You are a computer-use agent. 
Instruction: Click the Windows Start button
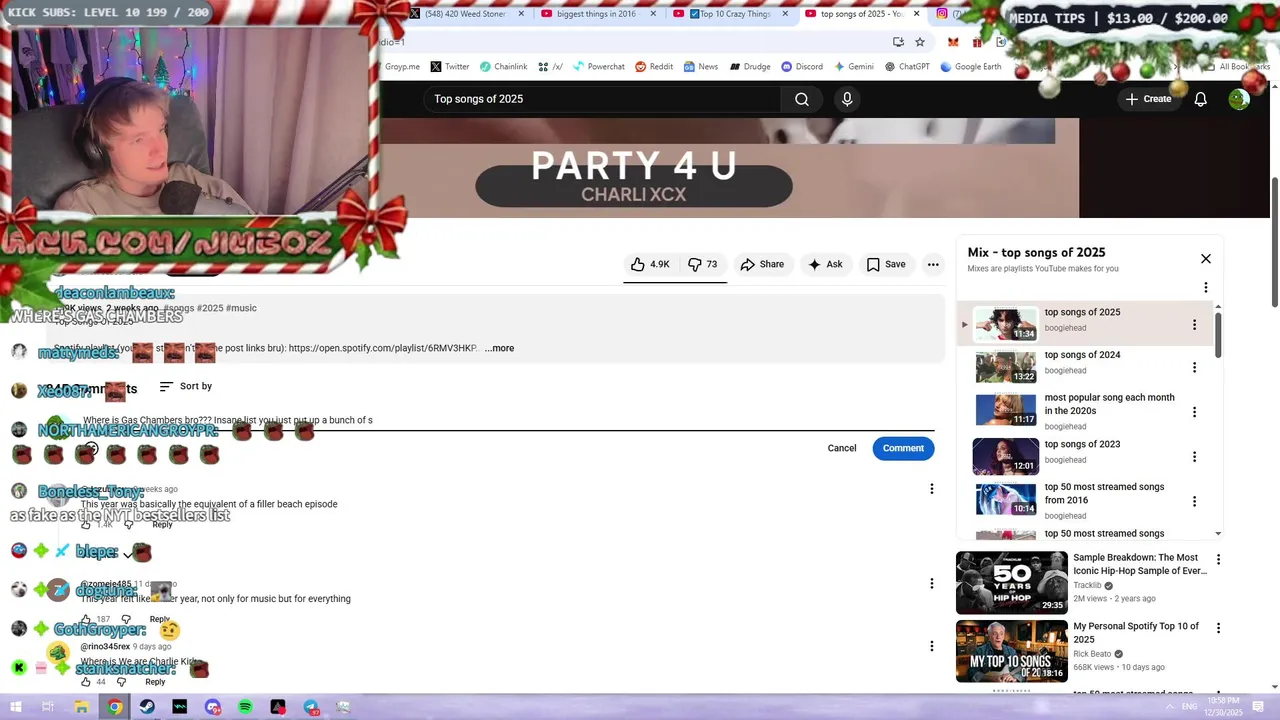16,707
